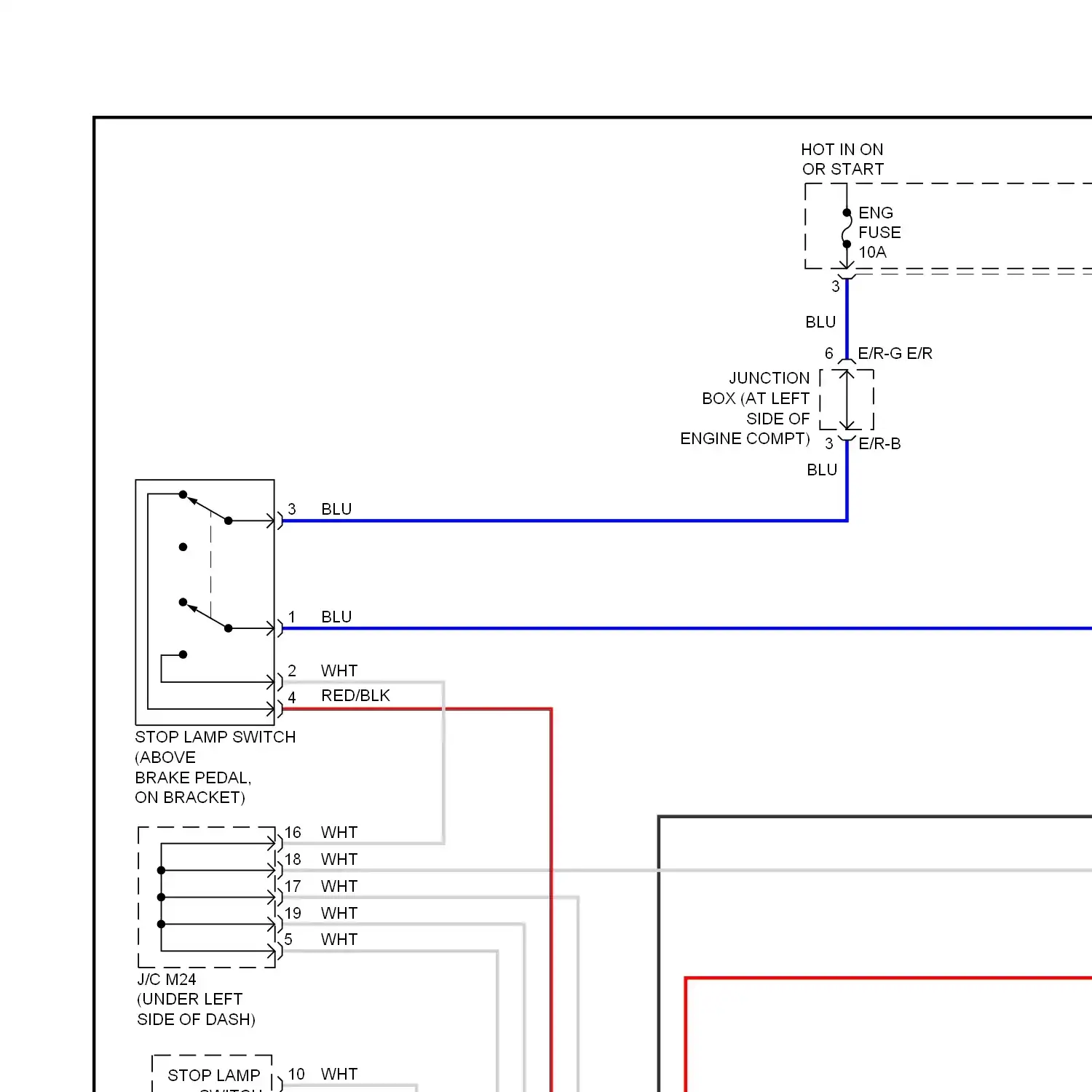Click the J/C M24 under left dash caption

(196, 999)
